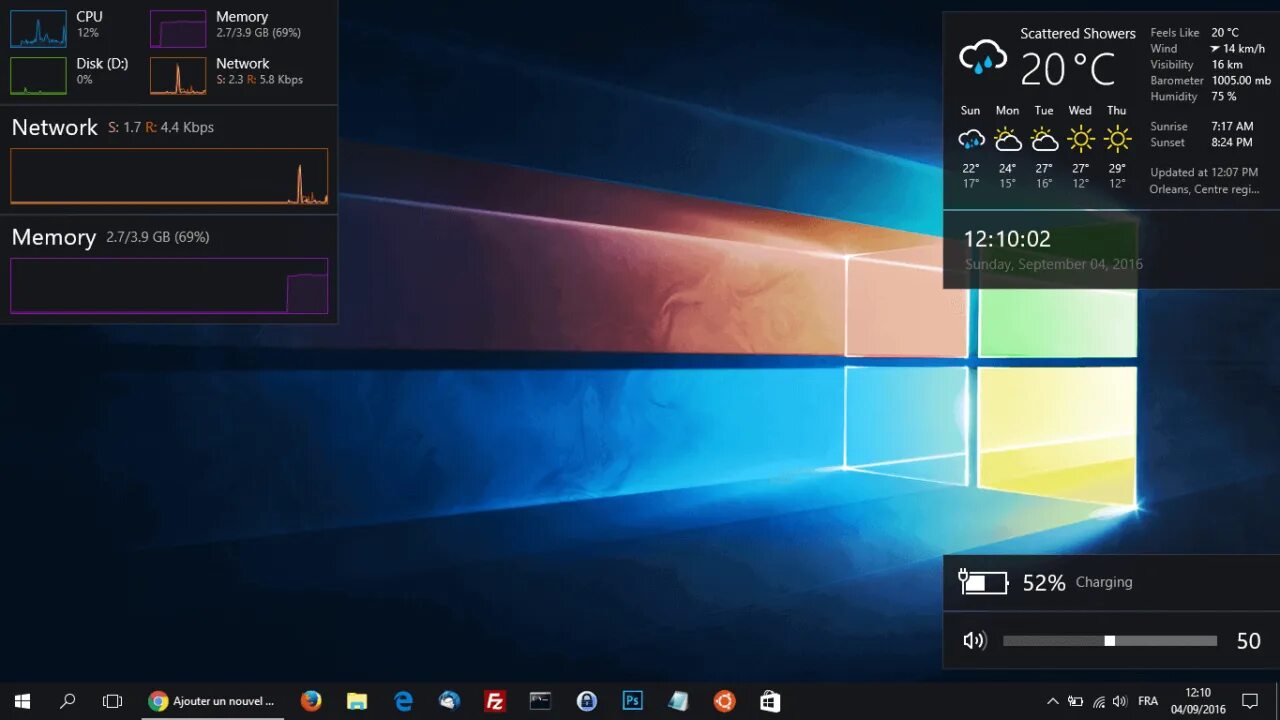1280x720 pixels.
Task: Click the large Network section heading
Action: coord(55,127)
